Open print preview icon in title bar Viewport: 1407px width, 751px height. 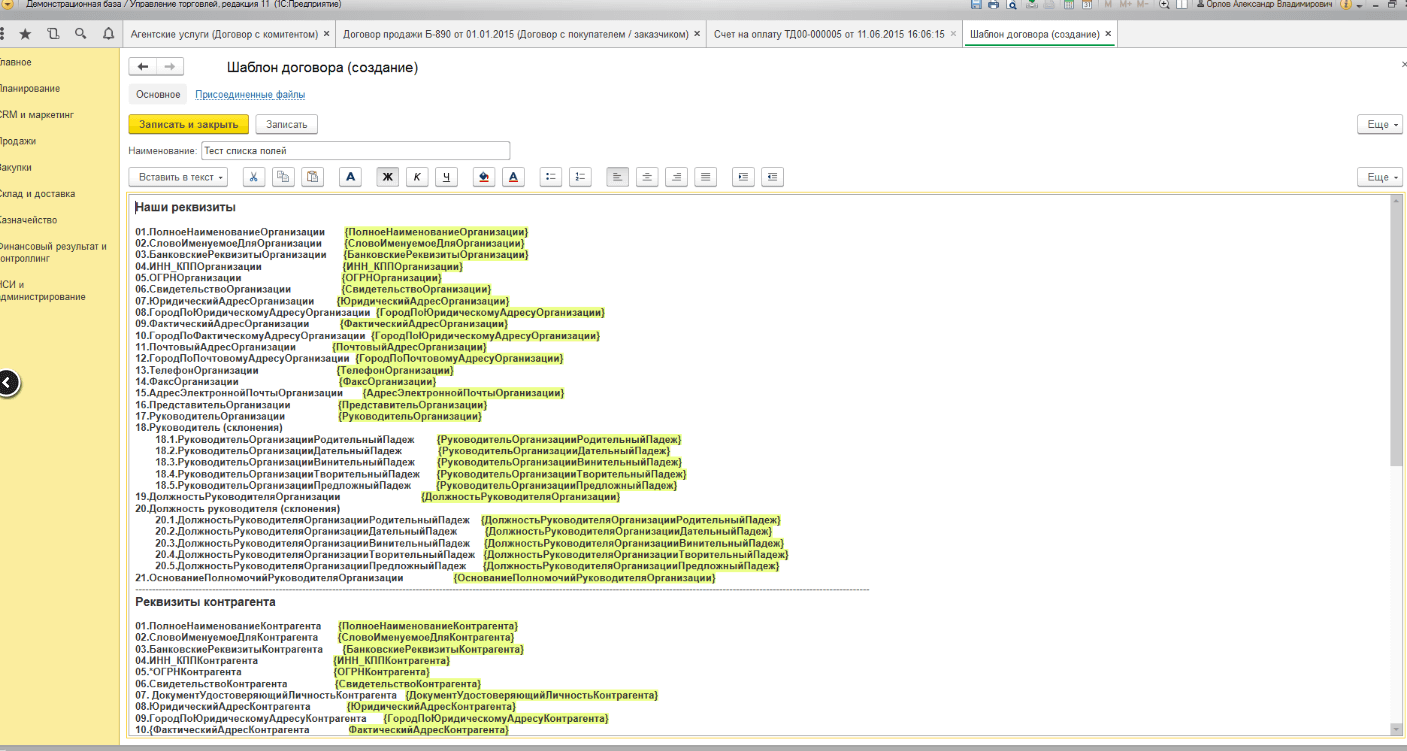click(1012, 5)
